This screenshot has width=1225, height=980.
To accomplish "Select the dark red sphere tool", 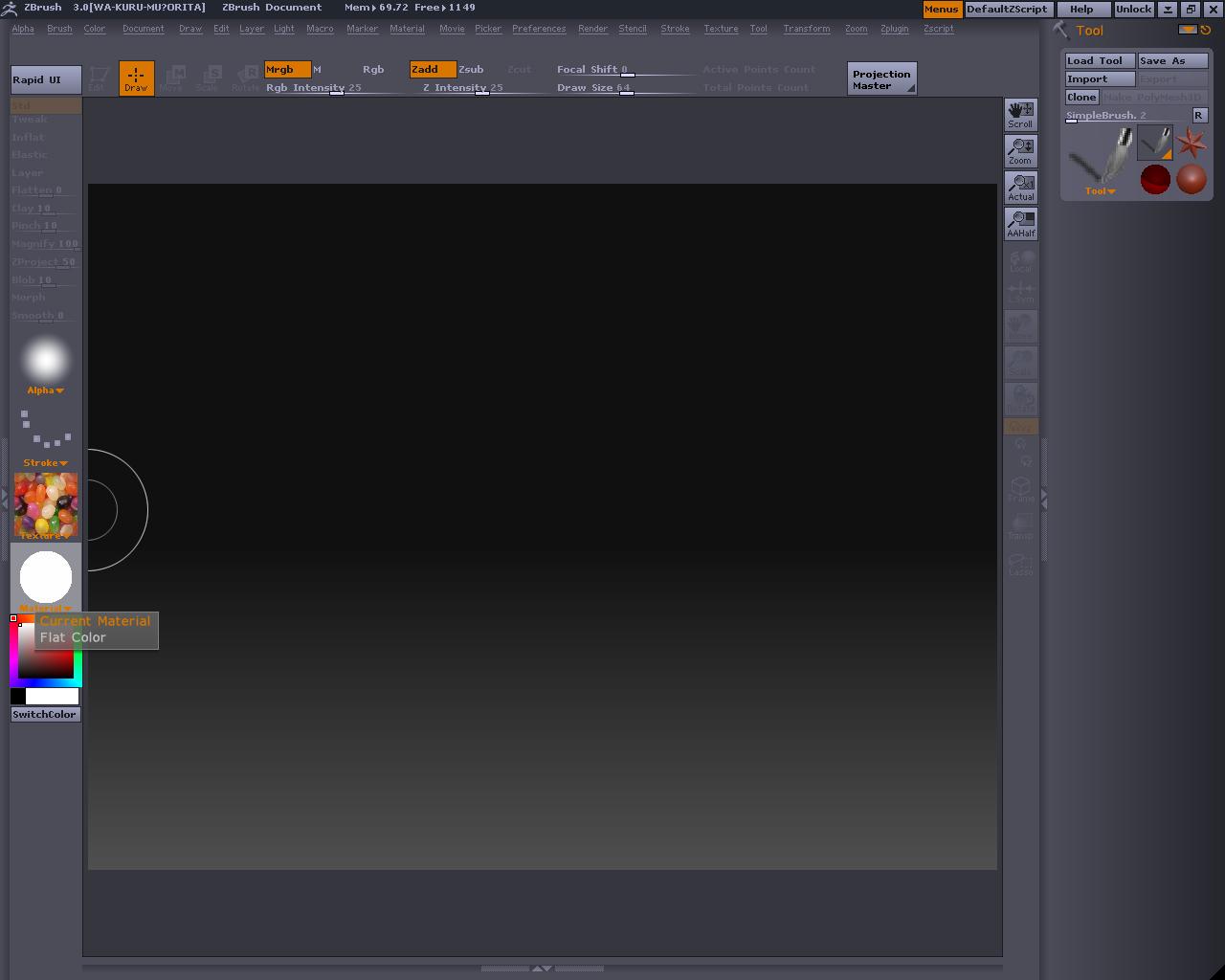I will (x=1155, y=179).
